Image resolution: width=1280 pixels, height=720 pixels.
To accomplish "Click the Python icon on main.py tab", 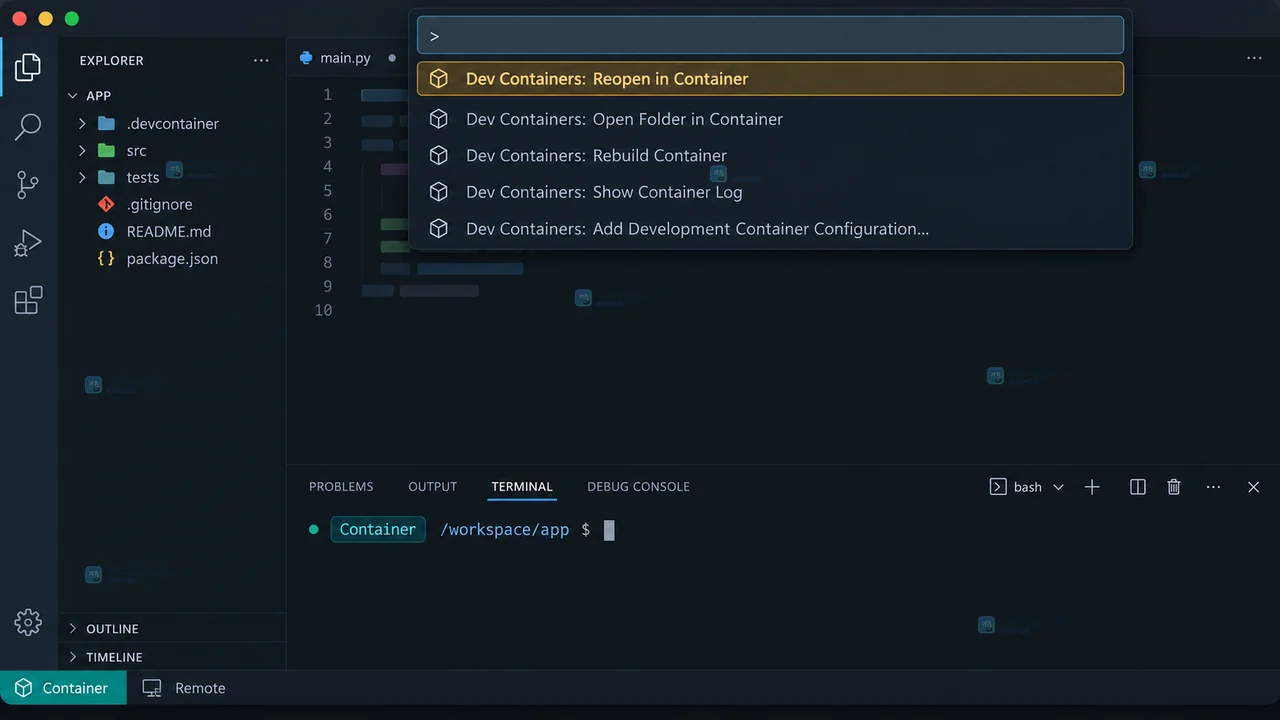I will point(306,58).
